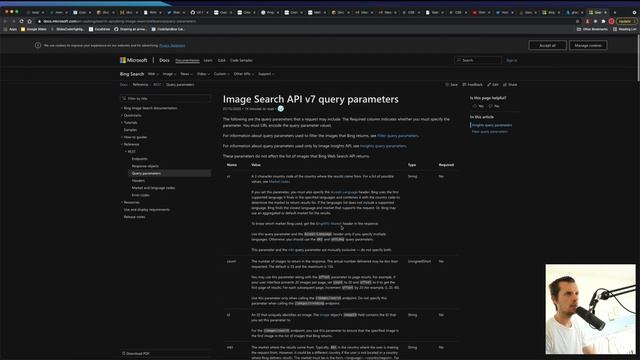Open the News dropdown in Bing Search nav
This screenshot has height=360, width=640.
tap(186, 74)
